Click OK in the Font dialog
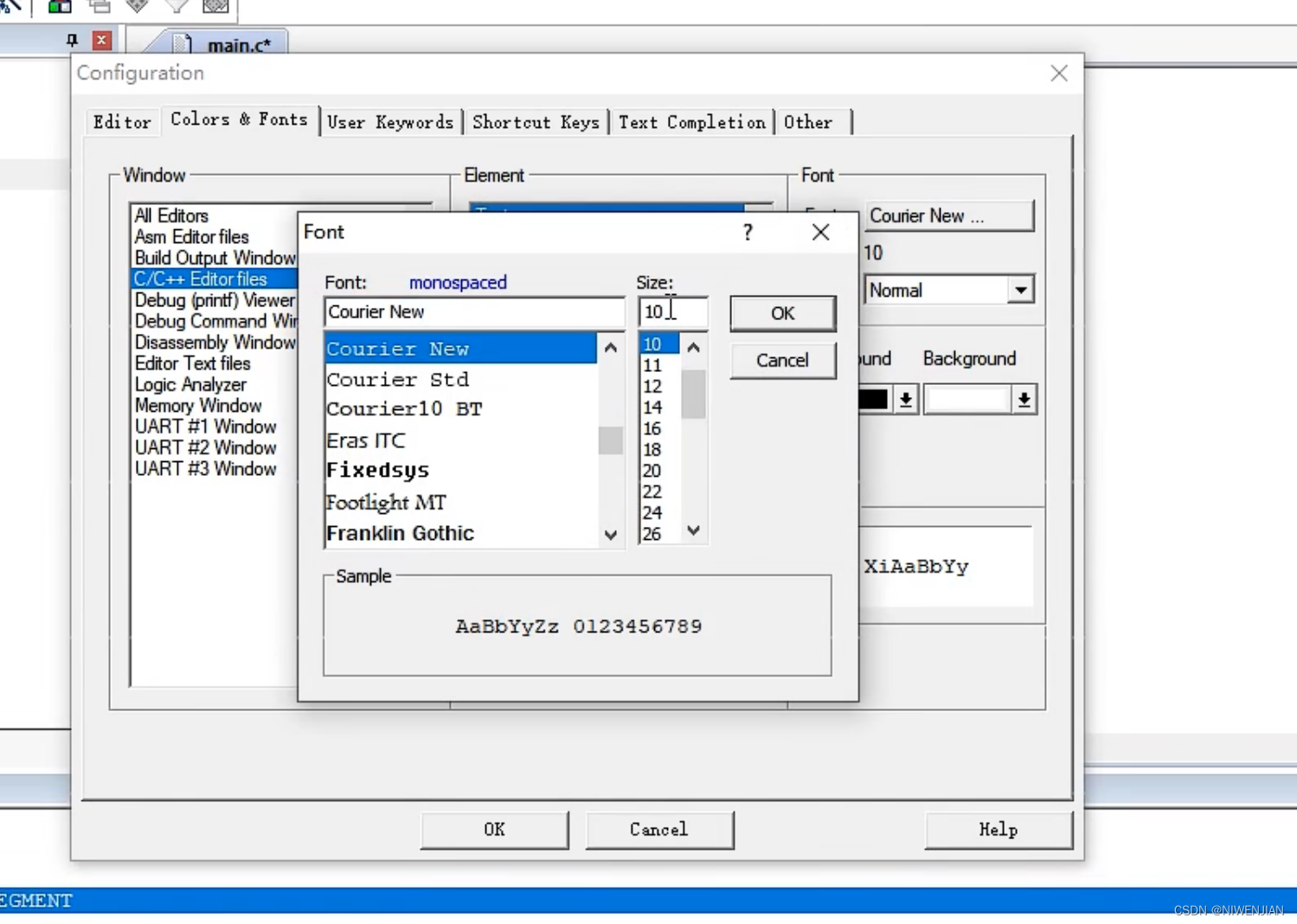The image size is (1297, 924). (x=782, y=313)
